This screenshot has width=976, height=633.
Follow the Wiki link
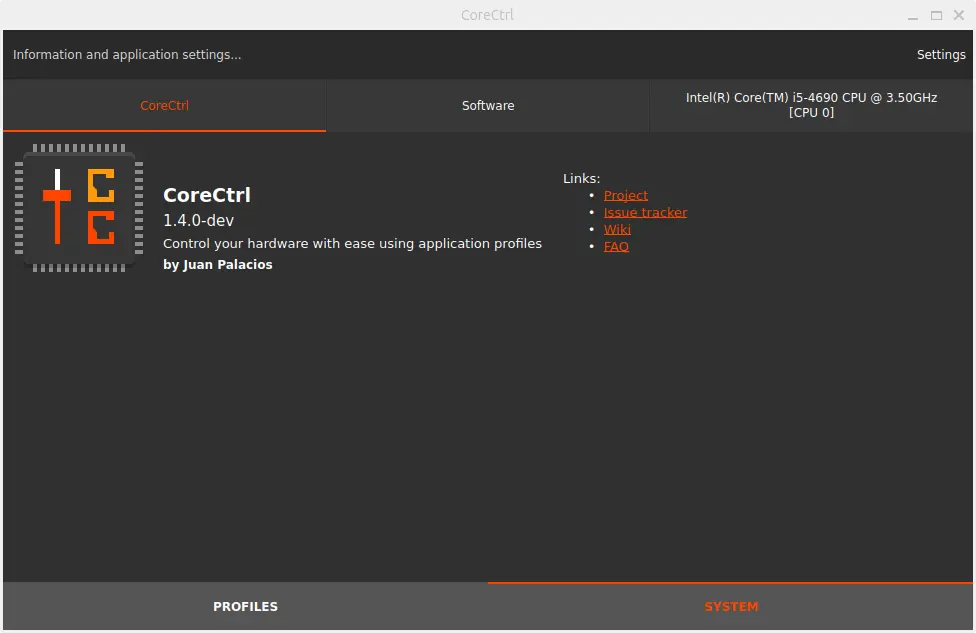tap(617, 230)
